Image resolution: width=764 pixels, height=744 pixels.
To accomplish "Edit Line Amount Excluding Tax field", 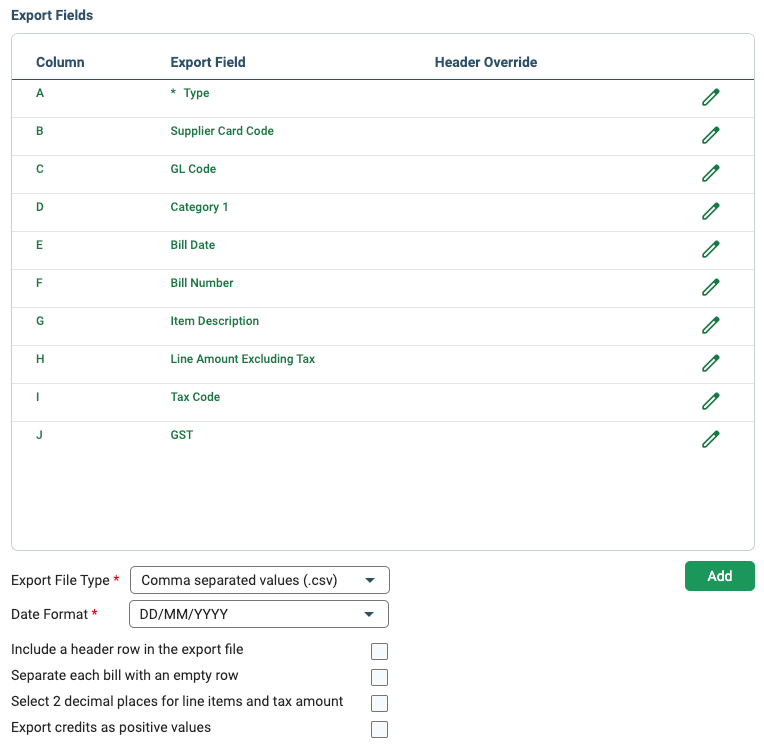I will (710, 363).
